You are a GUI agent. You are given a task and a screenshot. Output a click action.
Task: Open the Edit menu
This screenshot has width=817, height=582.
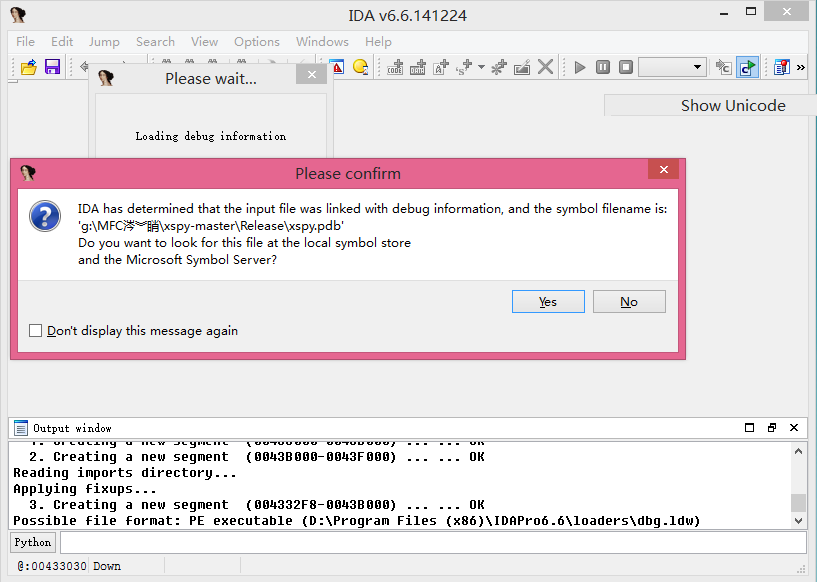tap(62, 42)
